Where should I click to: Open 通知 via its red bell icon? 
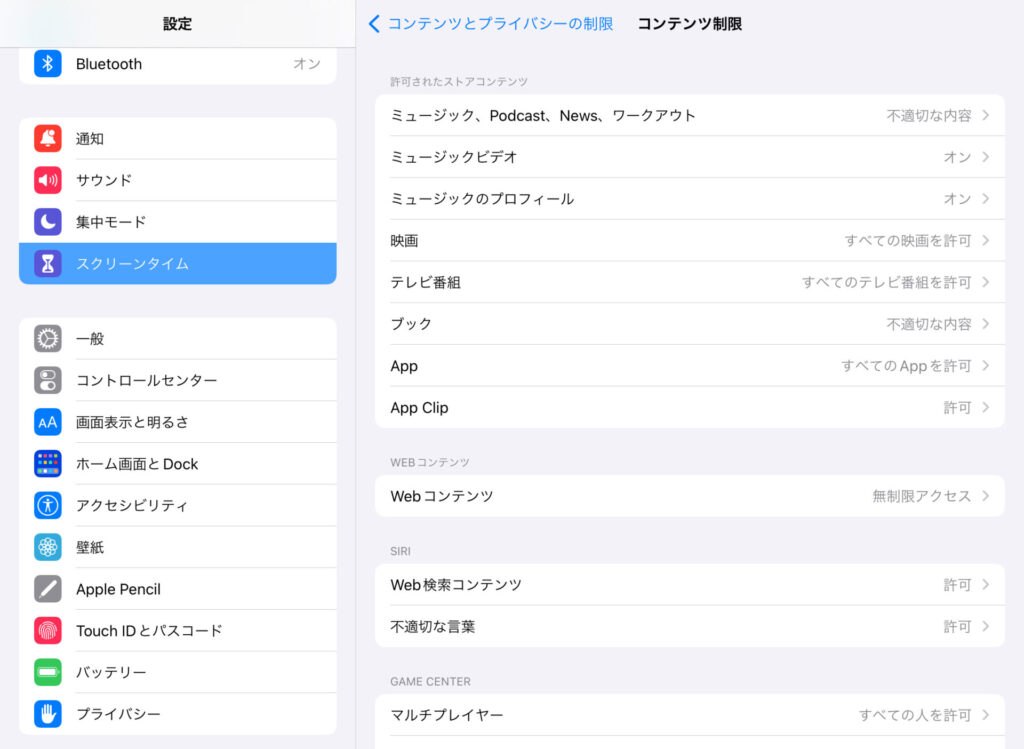(48, 139)
